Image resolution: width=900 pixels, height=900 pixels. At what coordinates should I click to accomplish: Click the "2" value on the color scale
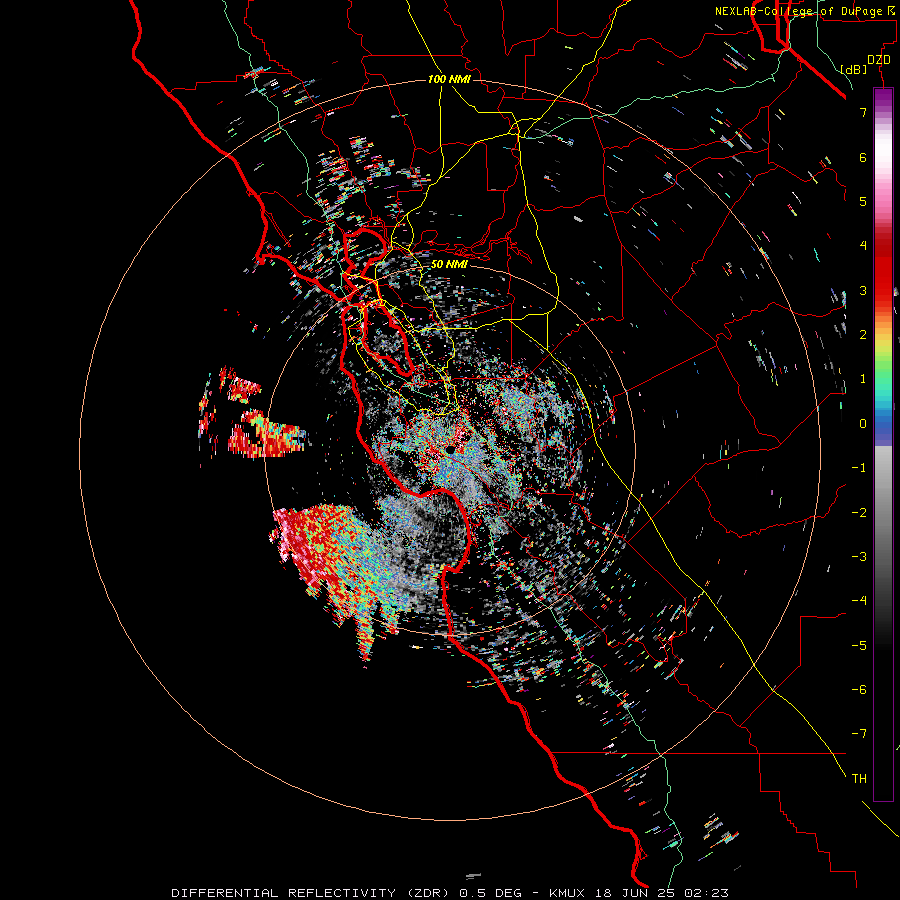[x=863, y=335]
